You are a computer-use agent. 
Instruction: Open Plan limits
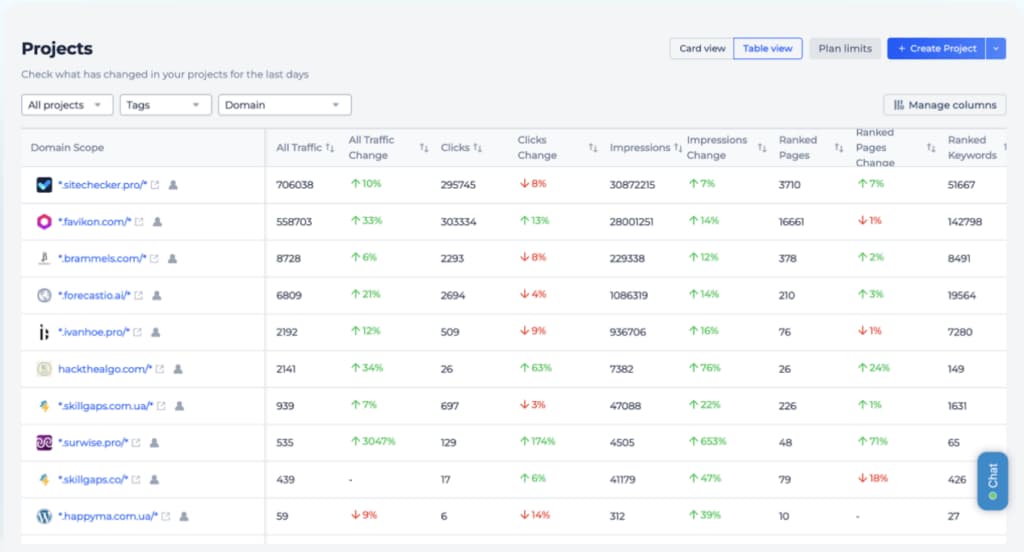[845, 48]
